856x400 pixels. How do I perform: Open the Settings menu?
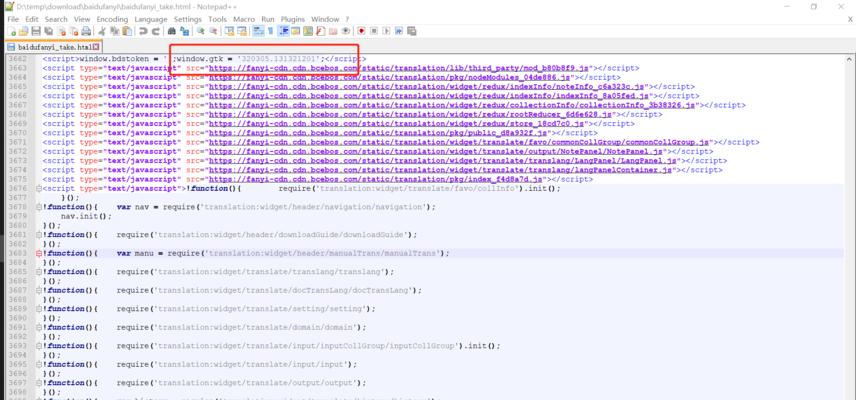coord(188,19)
